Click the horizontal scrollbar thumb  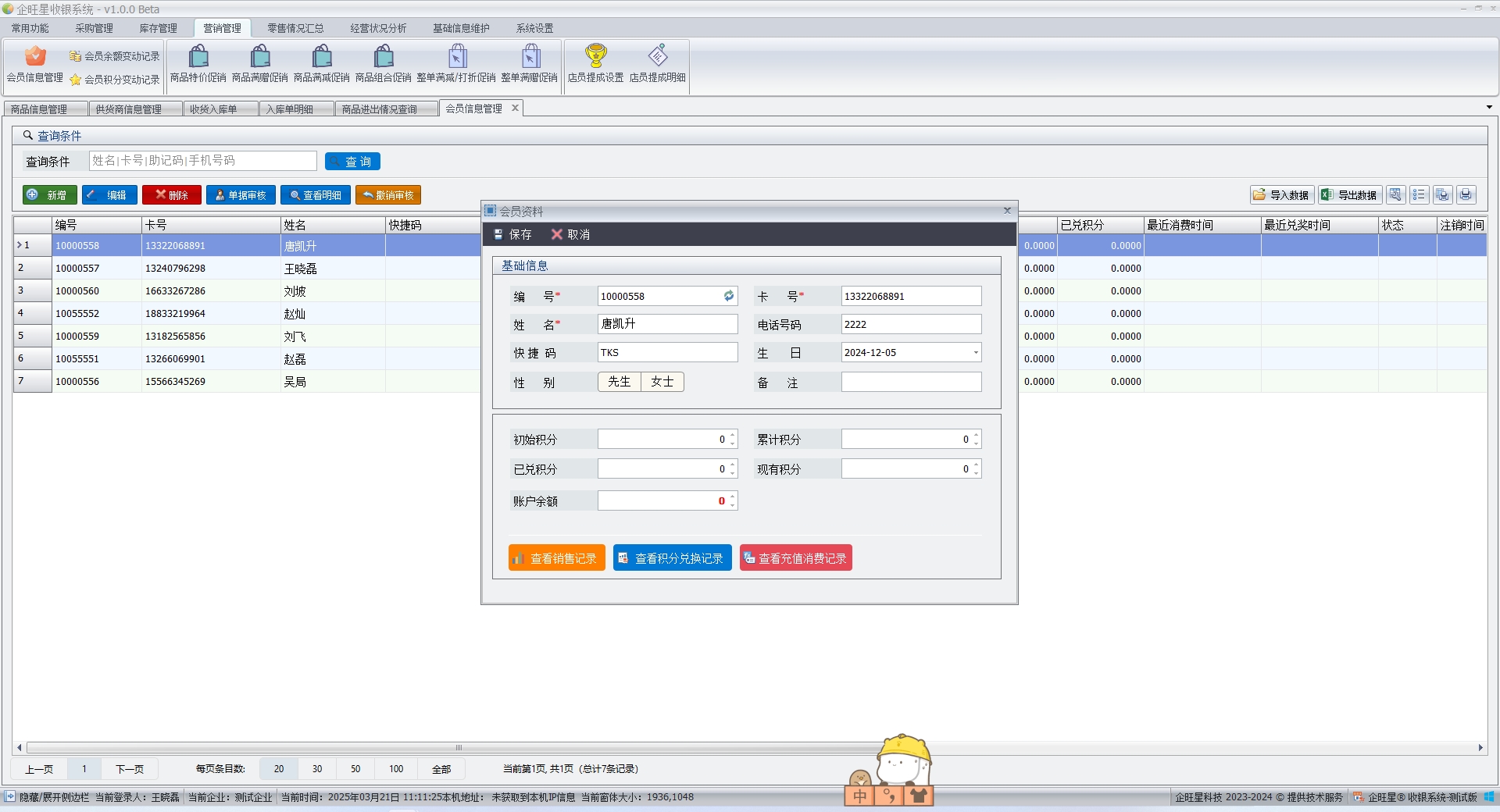click(x=459, y=747)
